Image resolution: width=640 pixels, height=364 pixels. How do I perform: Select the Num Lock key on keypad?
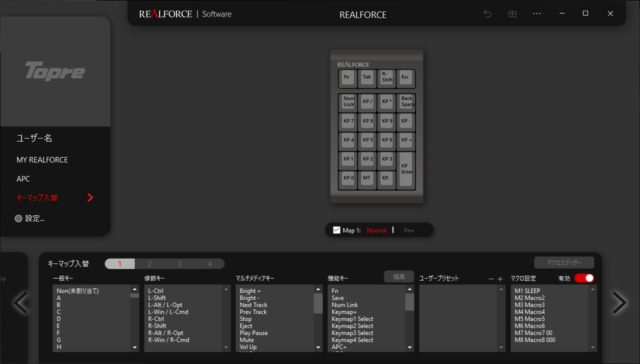click(x=348, y=102)
